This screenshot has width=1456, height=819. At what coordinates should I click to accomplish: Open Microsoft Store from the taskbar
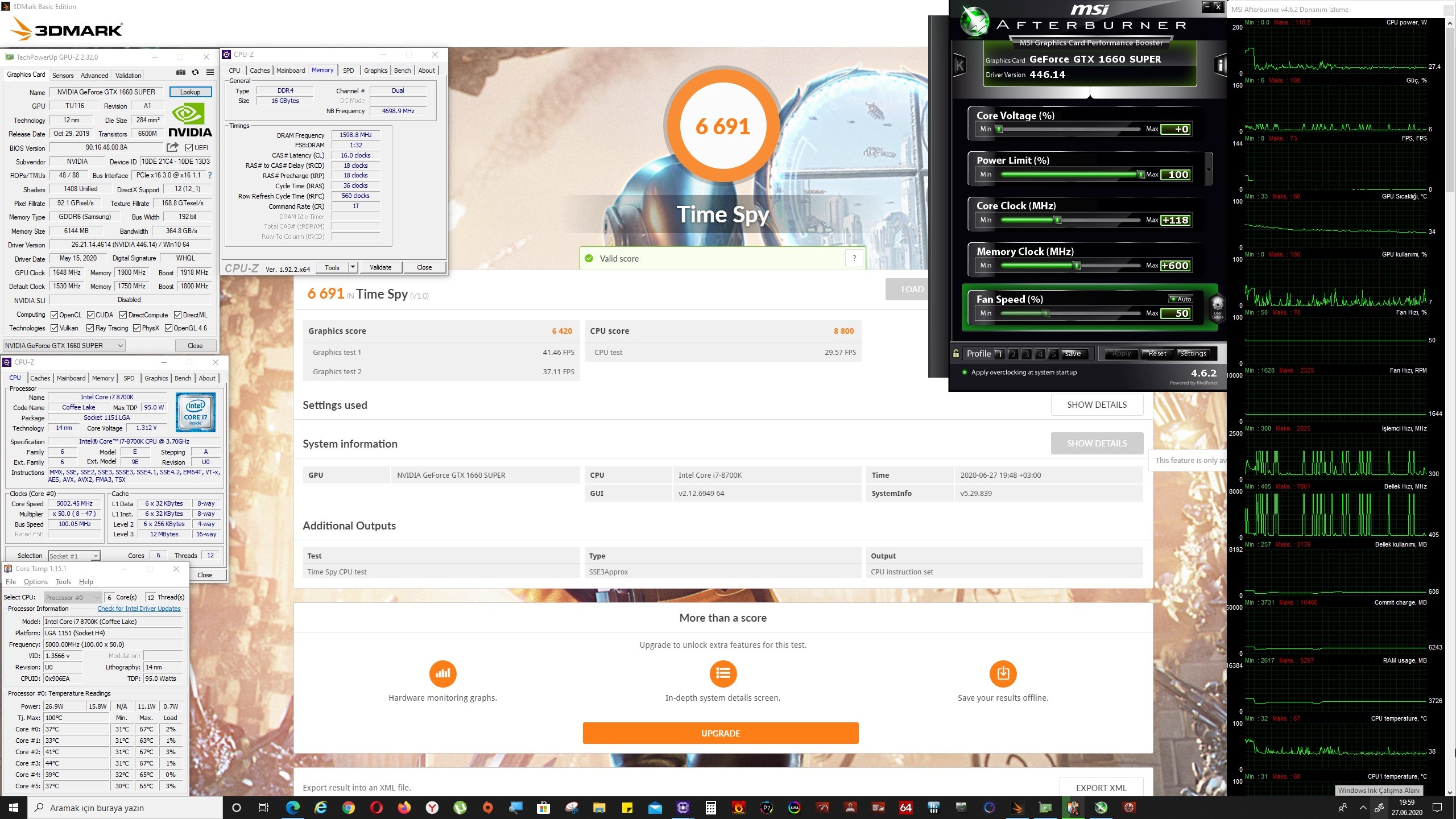[544, 808]
